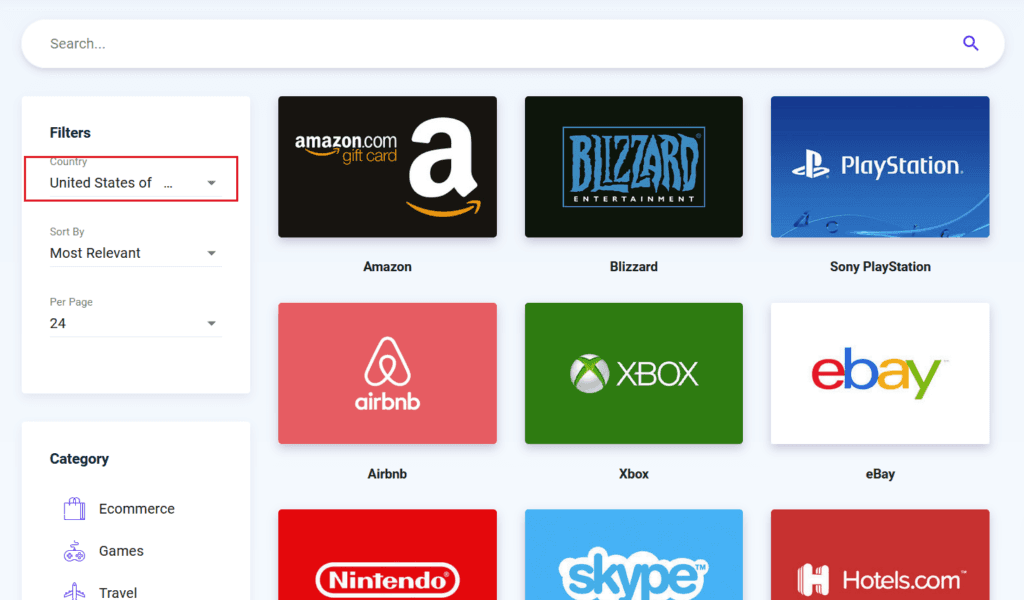The width and height of the screenshot is (1024, 600).
Task: Open the Blizzard Entertainment card
Action: (633, 167)
